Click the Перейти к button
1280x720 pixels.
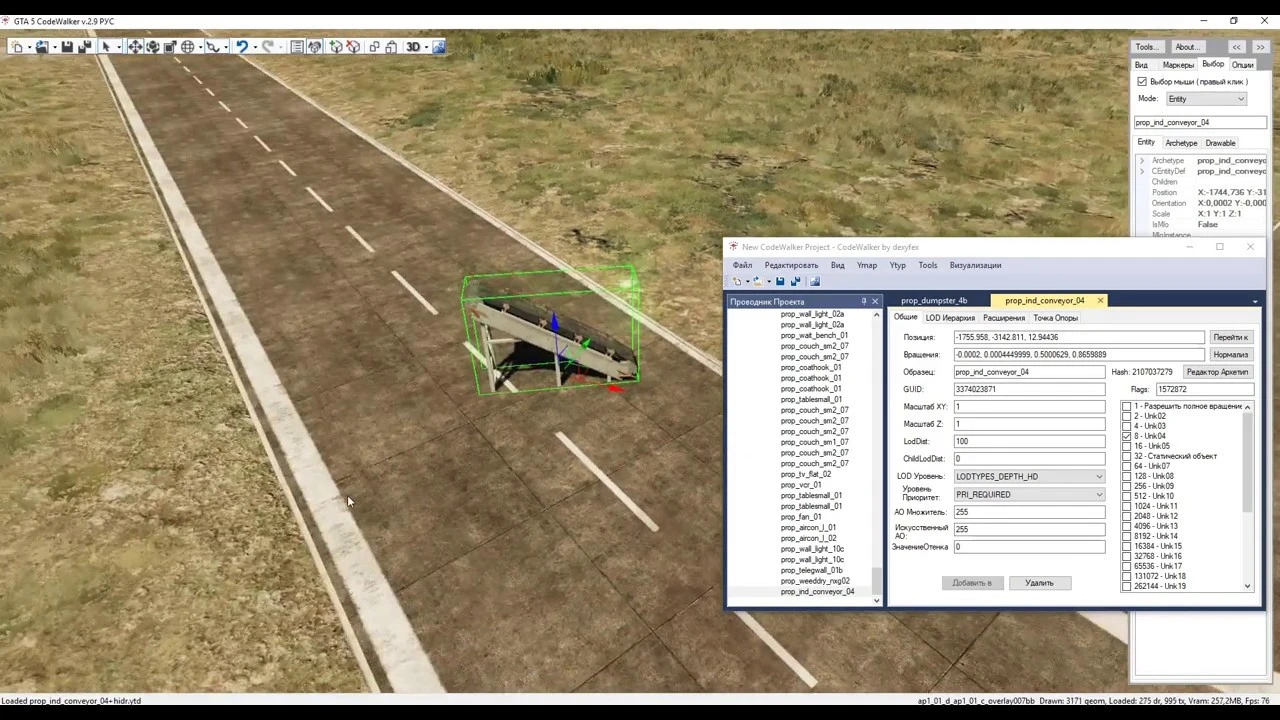(x=1230, y=337)
